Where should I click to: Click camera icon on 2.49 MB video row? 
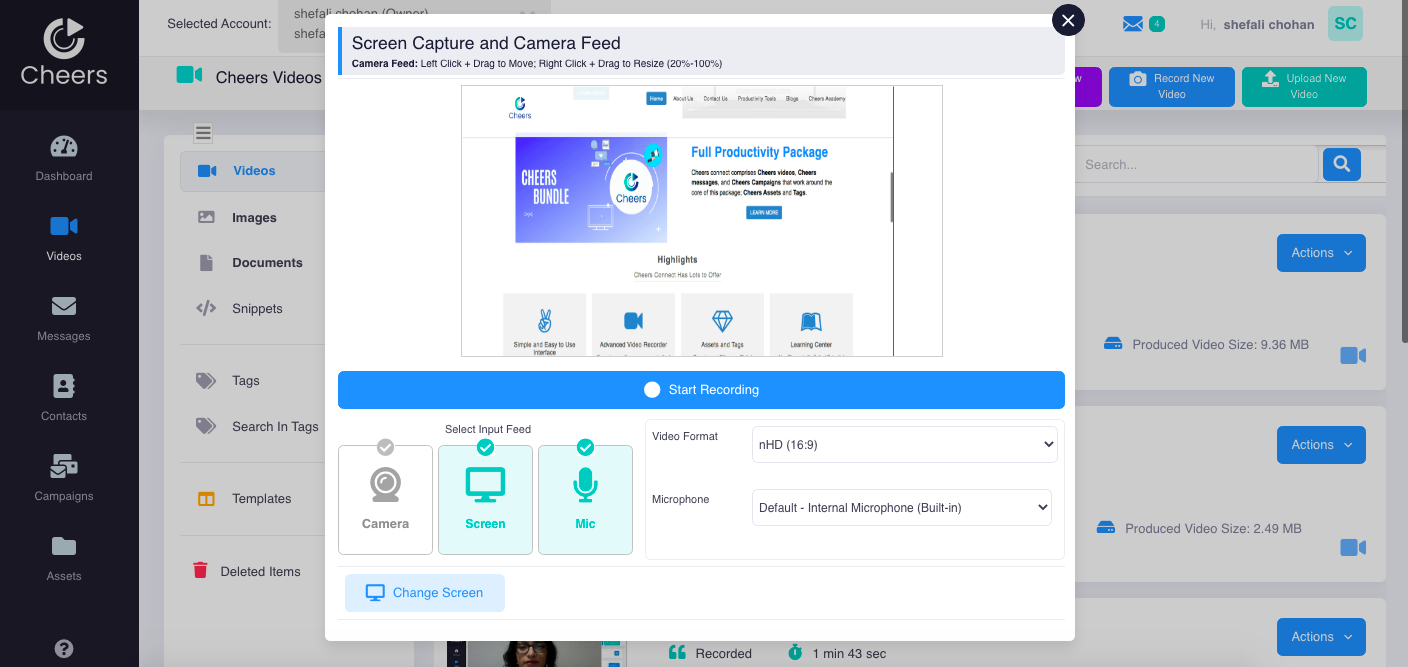[x=1353, y=547]
